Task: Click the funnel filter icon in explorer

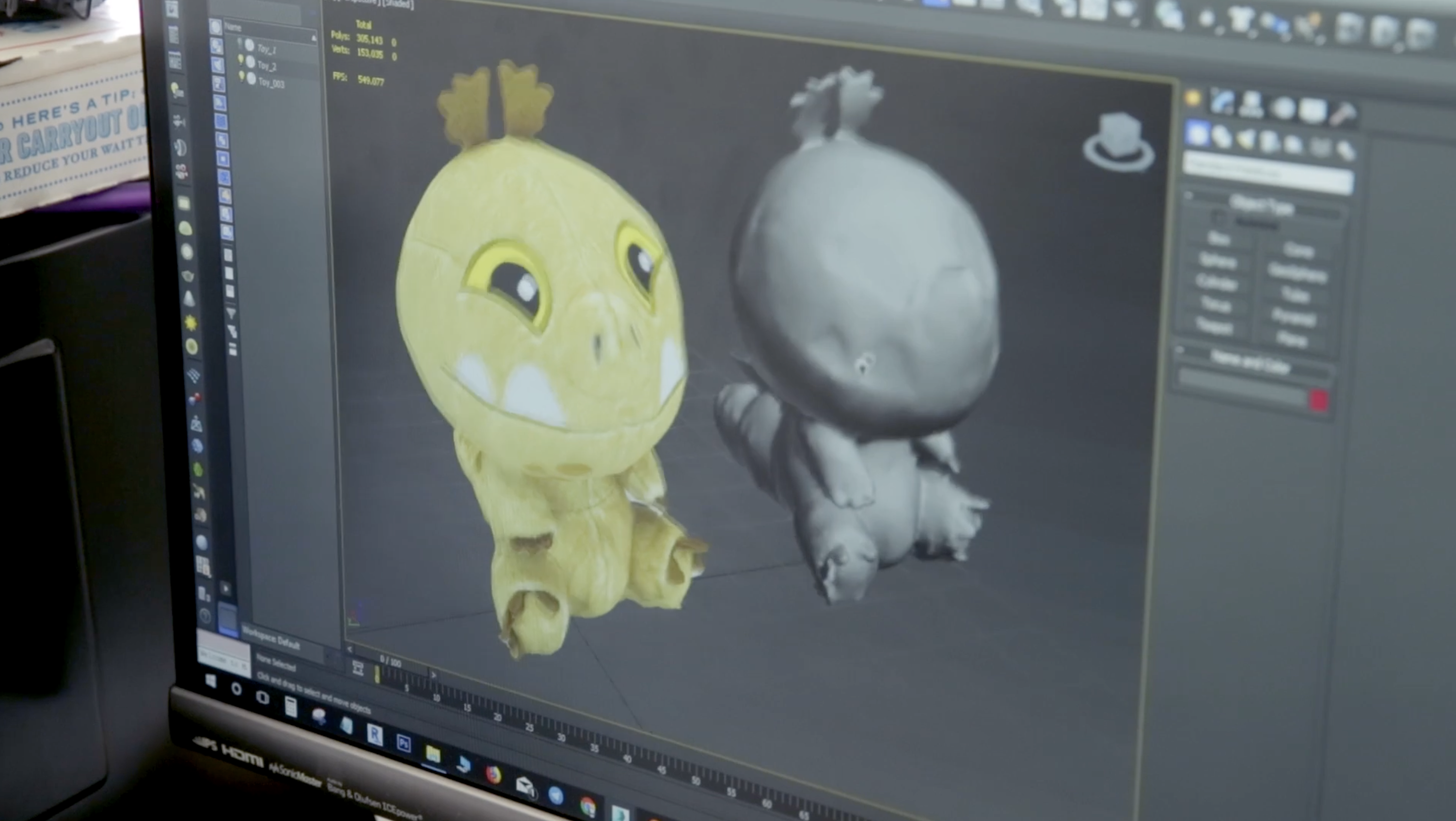Action: click(231, 313)
